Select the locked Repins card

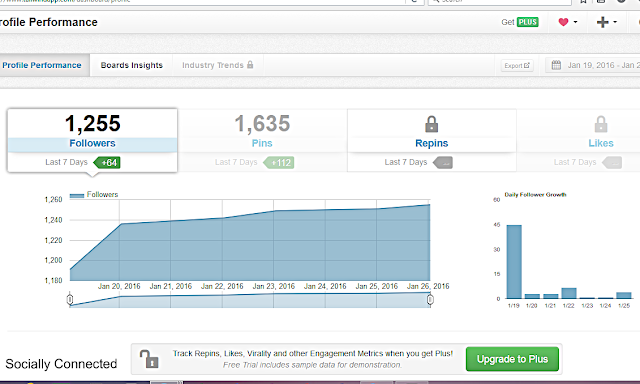point(431,140)
